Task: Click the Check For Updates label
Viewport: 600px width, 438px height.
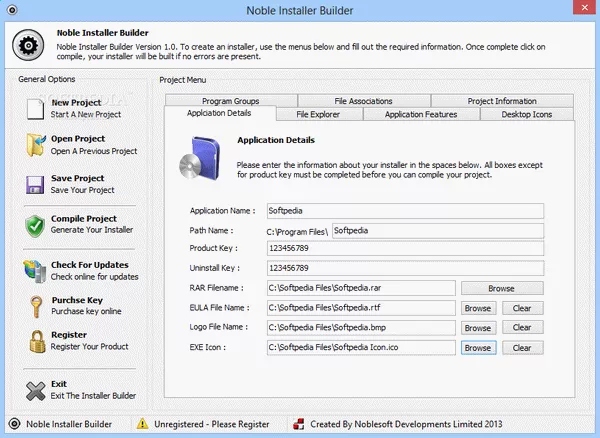Action: [x=90, y=265]
